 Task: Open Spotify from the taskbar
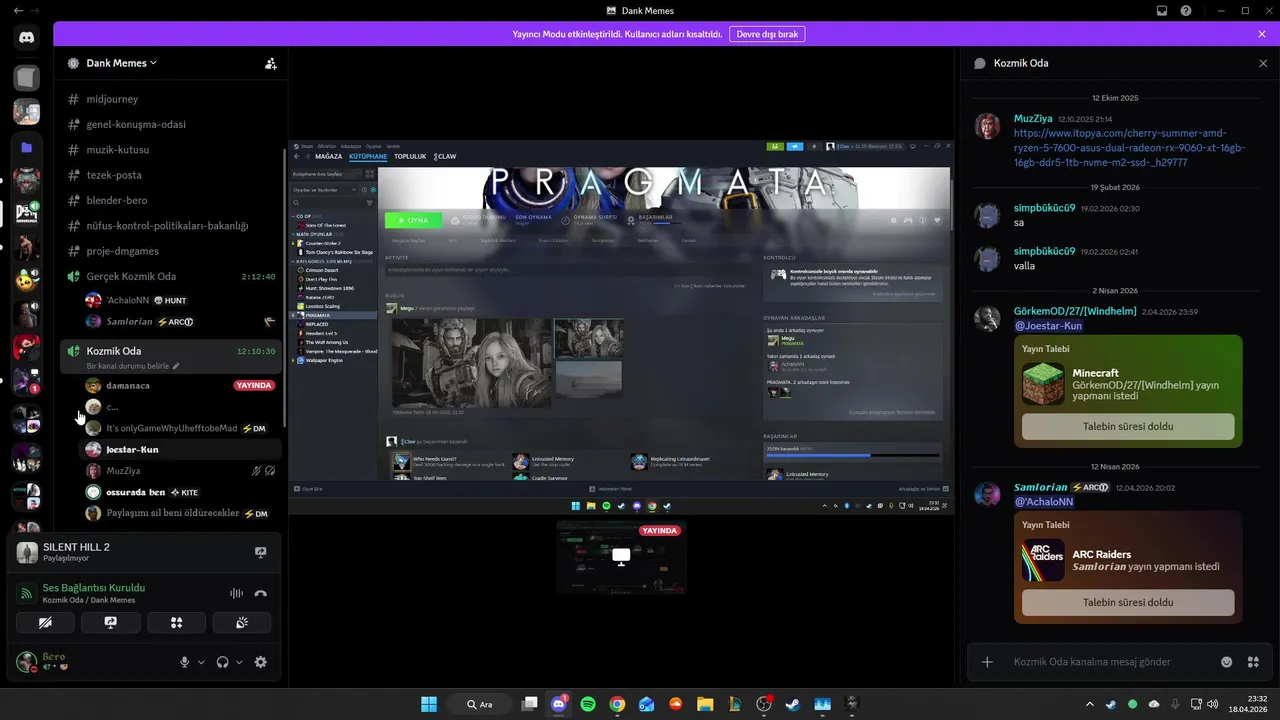588,704
